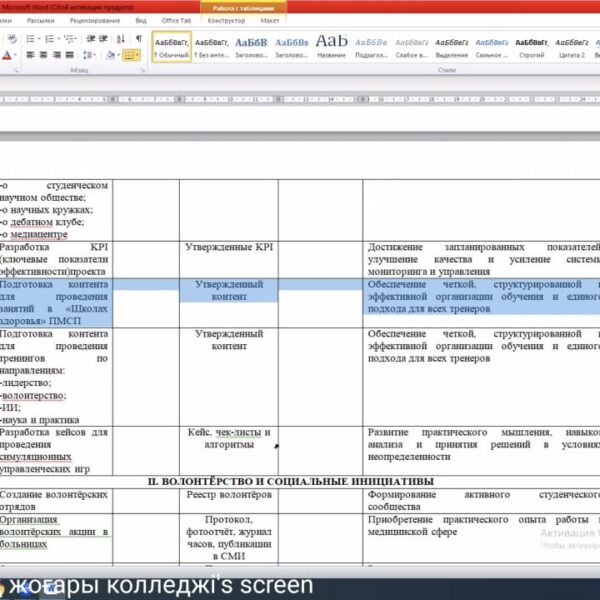Align text to the left

[x=30, y=55]
